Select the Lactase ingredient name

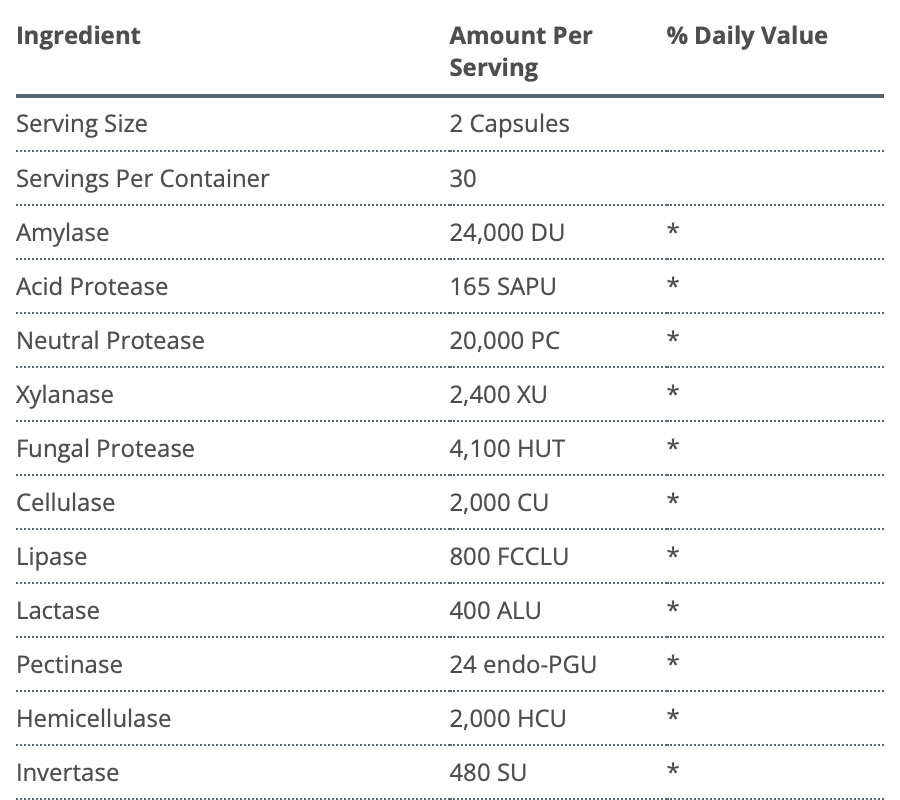pyautogui.click(x=58, y=610)
